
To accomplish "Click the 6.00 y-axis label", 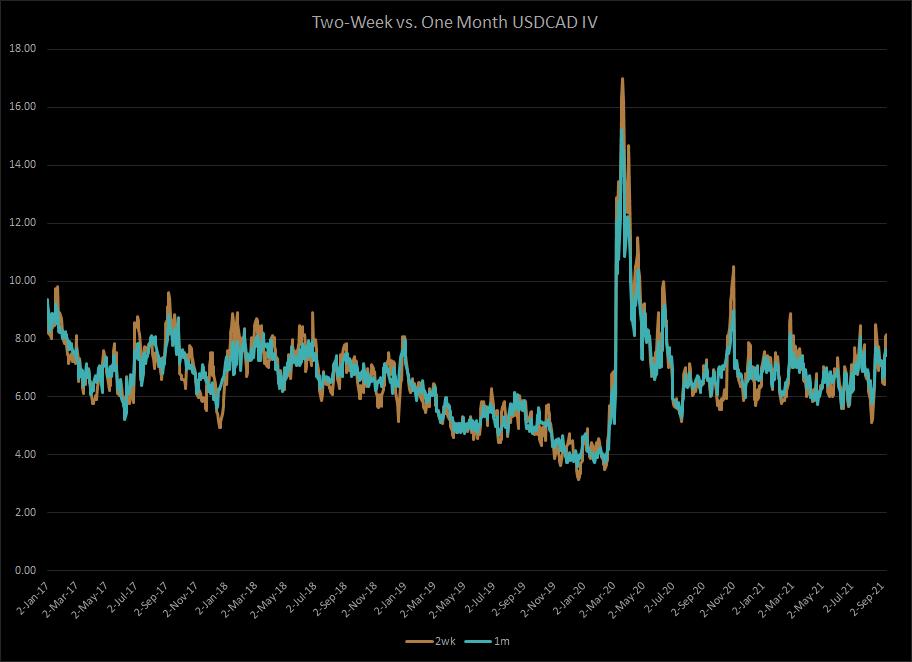I will coord(25,396).
